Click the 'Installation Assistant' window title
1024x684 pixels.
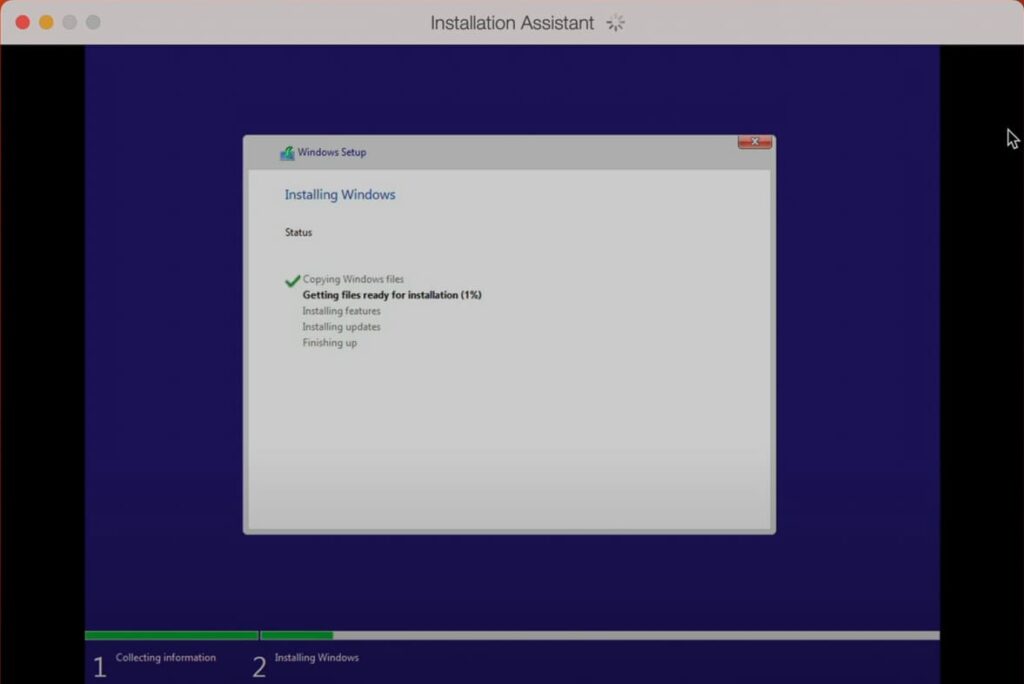[511, 22]
